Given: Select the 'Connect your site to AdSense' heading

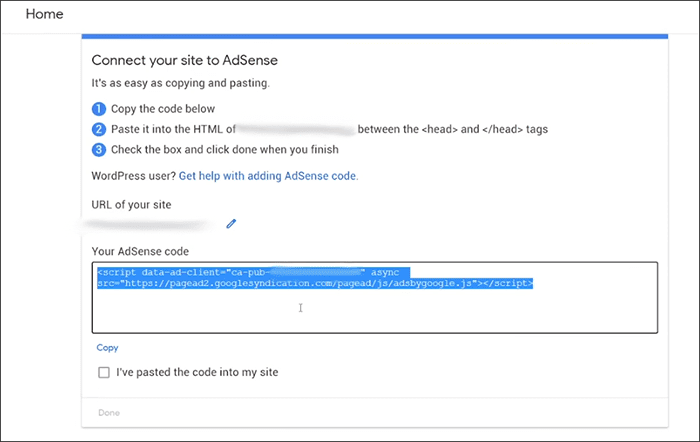Looking at the screenshot, I should [x=184, y=60].
